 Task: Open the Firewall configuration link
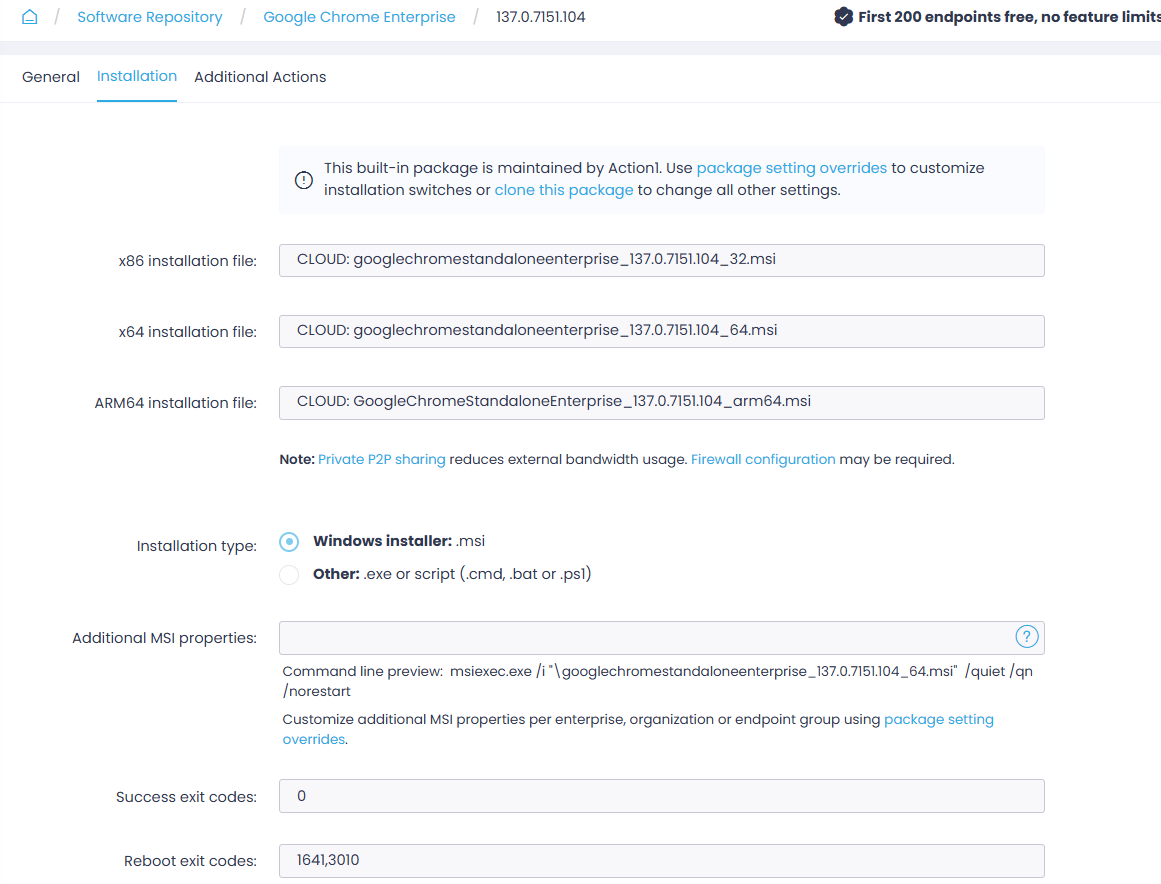point(763,459)
